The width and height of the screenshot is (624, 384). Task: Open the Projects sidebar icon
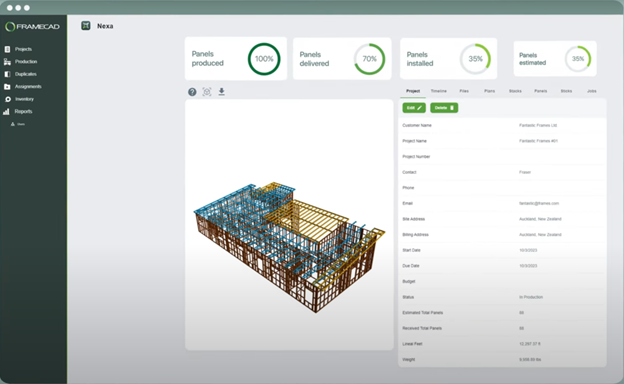click(7, 49)
